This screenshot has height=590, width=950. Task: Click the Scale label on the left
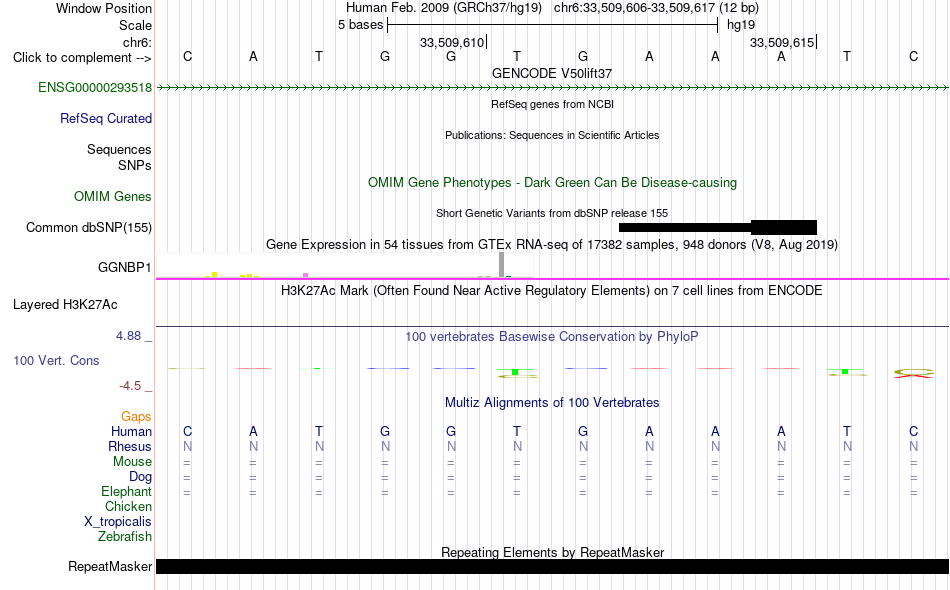[x=135, y=25]
